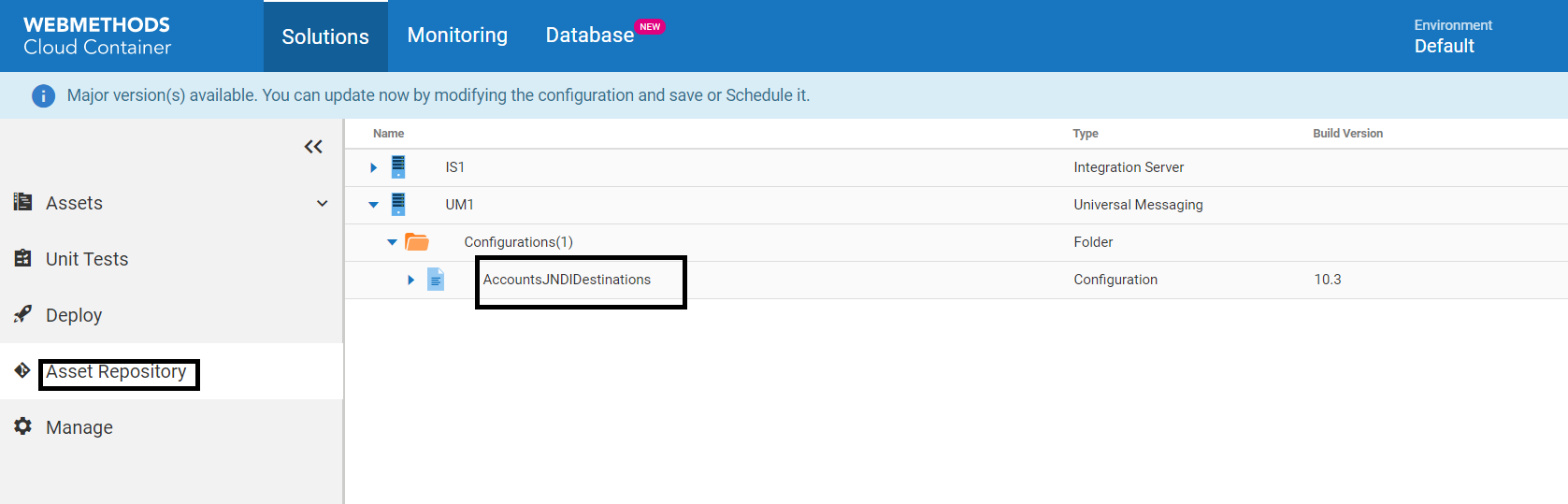This screenshot has width=1568, height=504.
Task: Click the UM1 server icon
Action: pyautogui.click(x=398, y=204)
